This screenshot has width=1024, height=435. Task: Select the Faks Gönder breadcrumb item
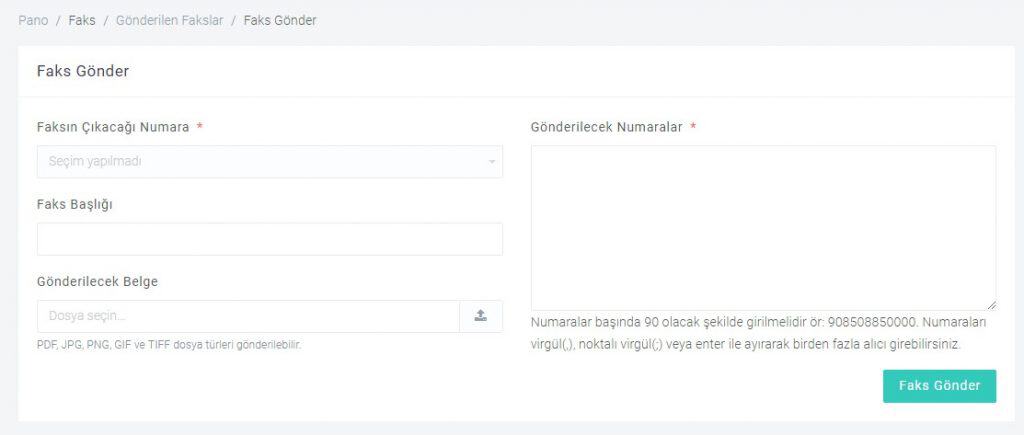click(x=280, y=20)
